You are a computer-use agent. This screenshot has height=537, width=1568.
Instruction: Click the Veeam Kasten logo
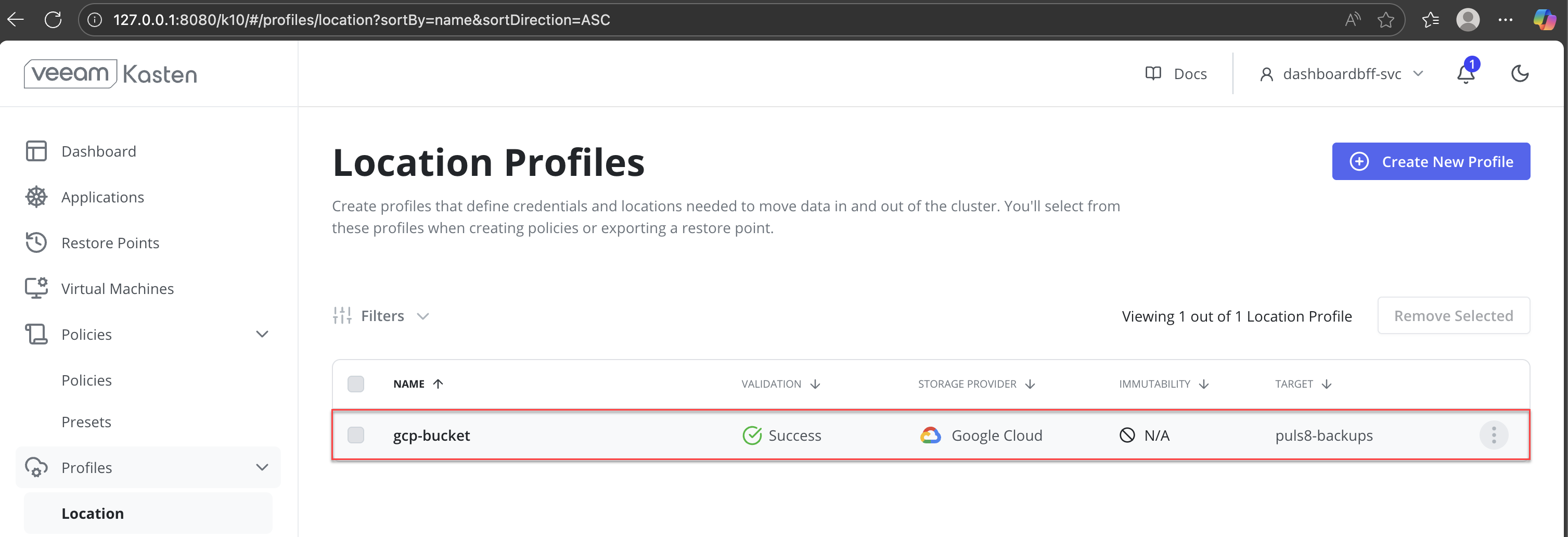pos(111,74)
